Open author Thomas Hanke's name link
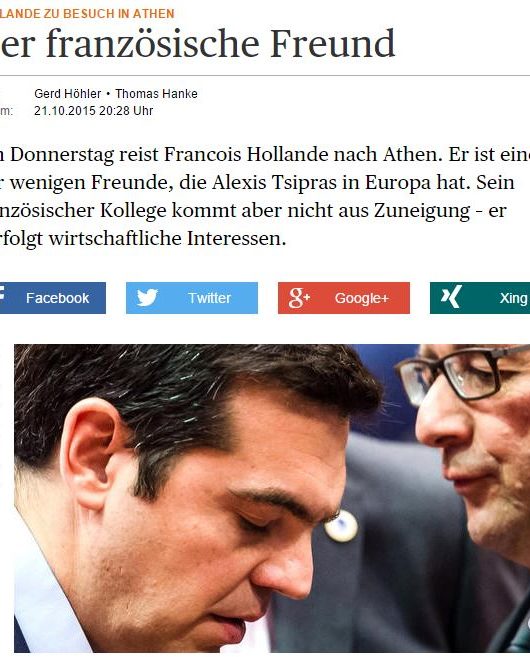The image size is (530, 657). (156, 93)
